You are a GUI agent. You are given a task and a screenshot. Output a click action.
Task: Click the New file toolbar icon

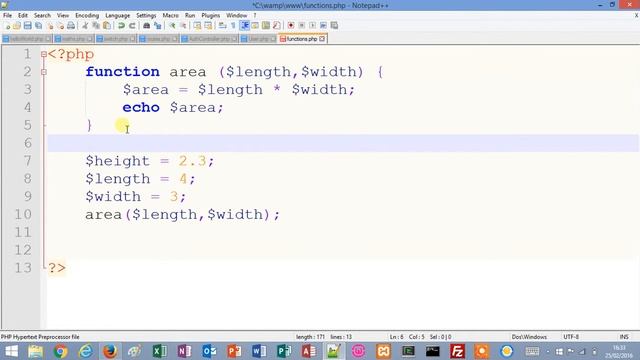pos(7,26)
